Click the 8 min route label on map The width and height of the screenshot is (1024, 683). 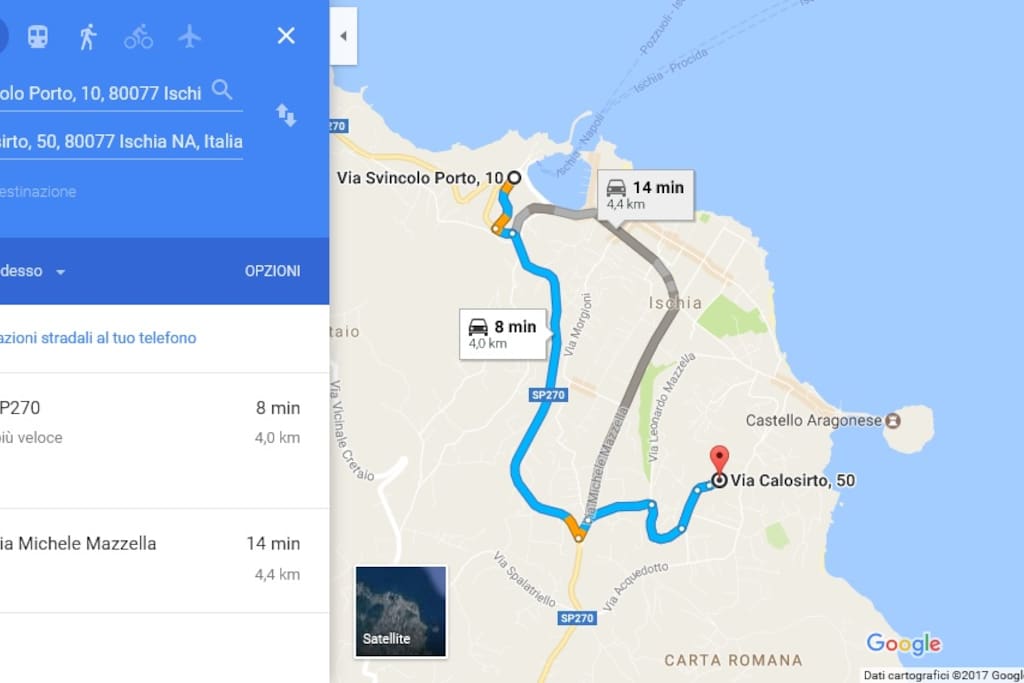[x=503, y=334]
